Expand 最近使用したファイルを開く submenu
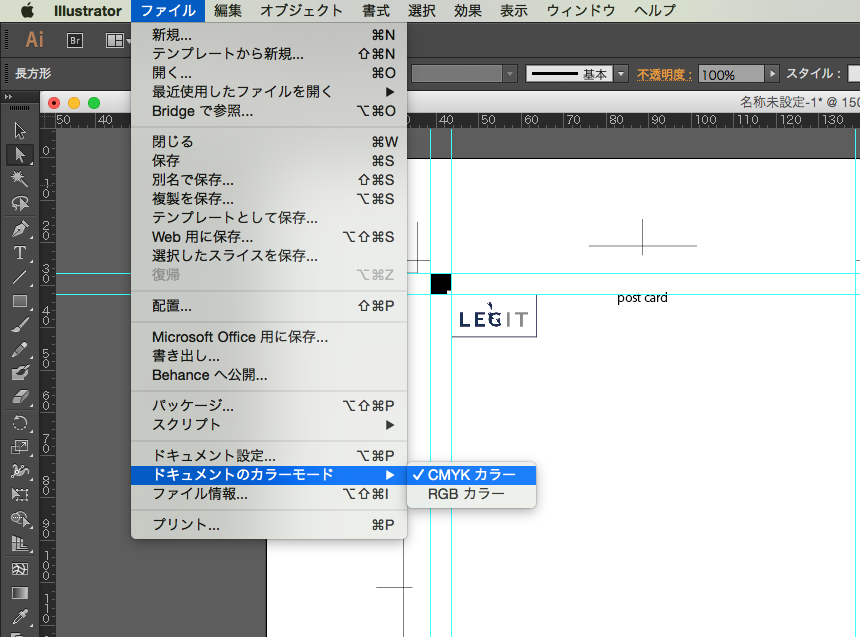 269,92
